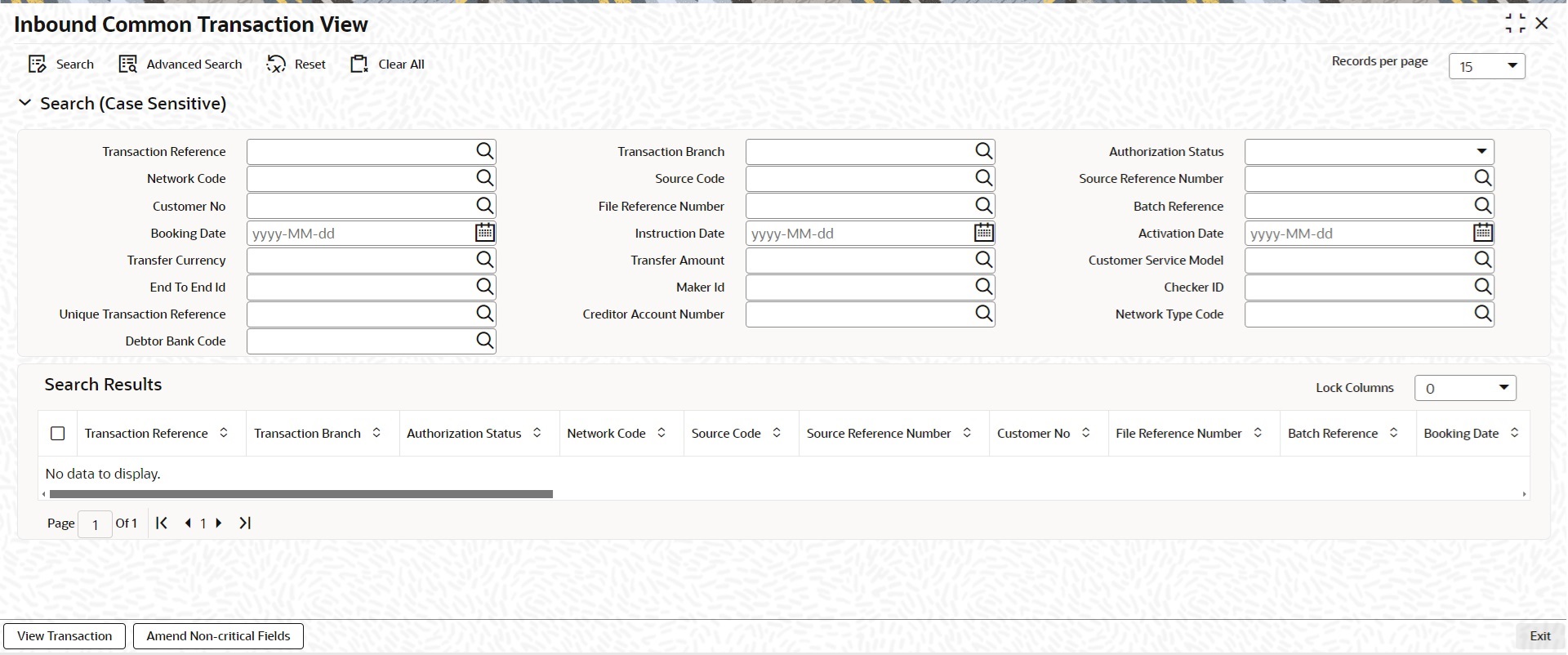Screen dimensions: 1568x655
Task: Open lookup for Transfer Amount field
Action: [984, 260]
